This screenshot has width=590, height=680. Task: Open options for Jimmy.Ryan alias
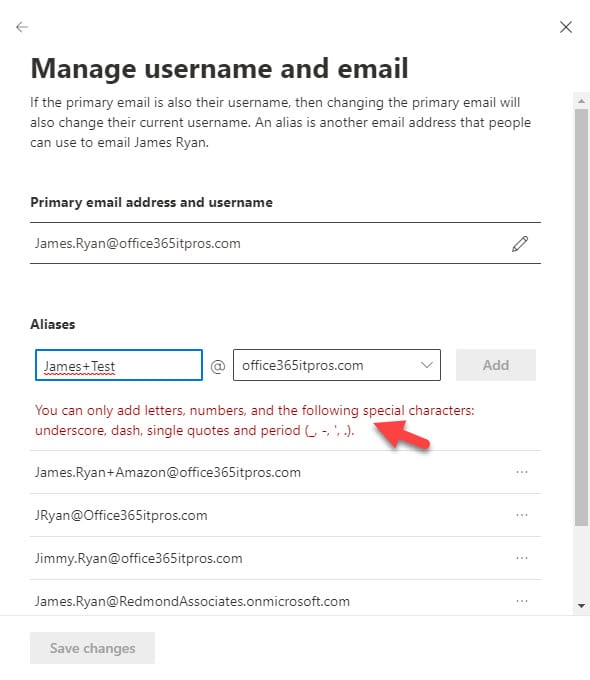tap(522, 558)
